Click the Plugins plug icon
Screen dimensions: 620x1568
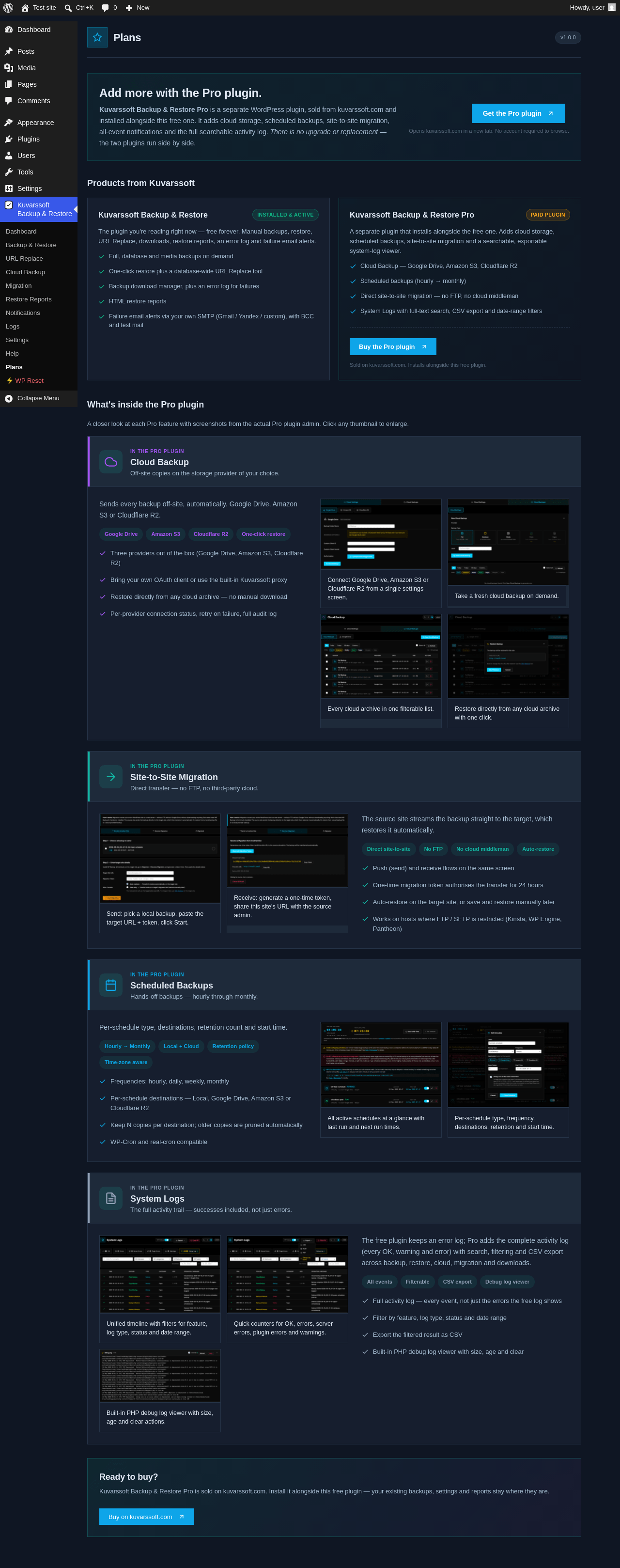(x=9, y=140)
